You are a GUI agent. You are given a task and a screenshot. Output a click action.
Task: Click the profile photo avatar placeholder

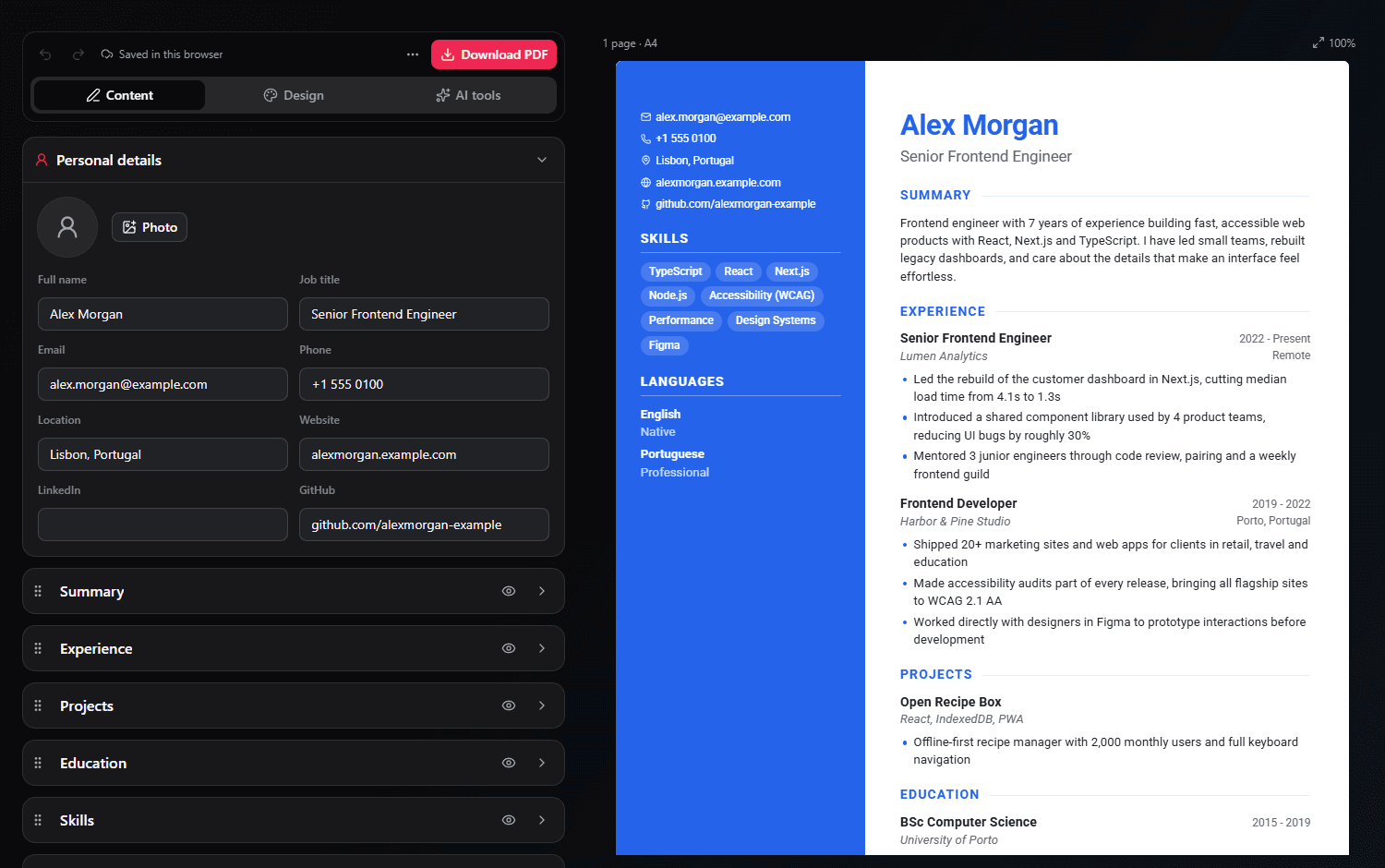tap(67, 227)
